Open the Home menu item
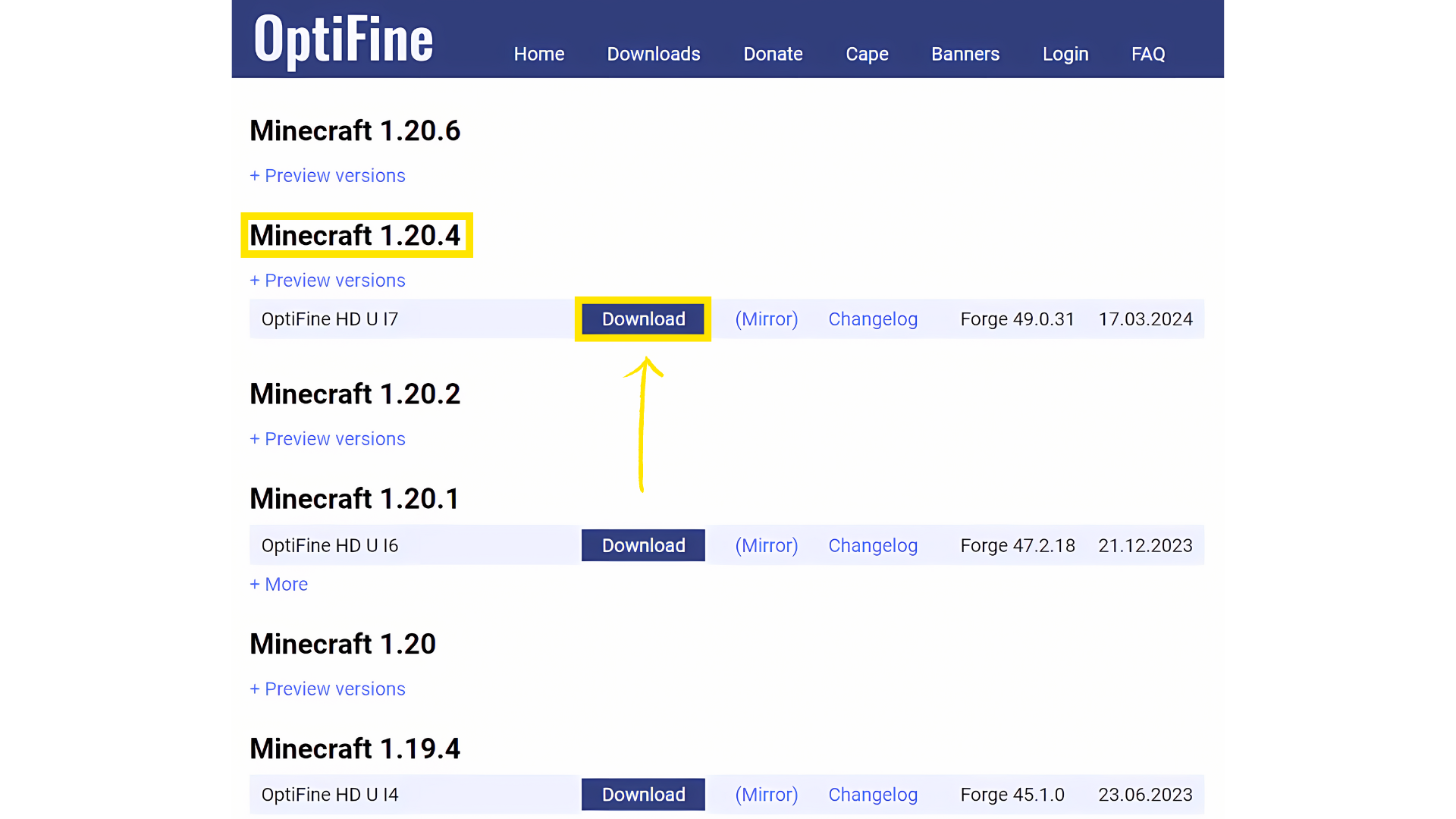Screen dimensions: 1456x819 point(539,54)
